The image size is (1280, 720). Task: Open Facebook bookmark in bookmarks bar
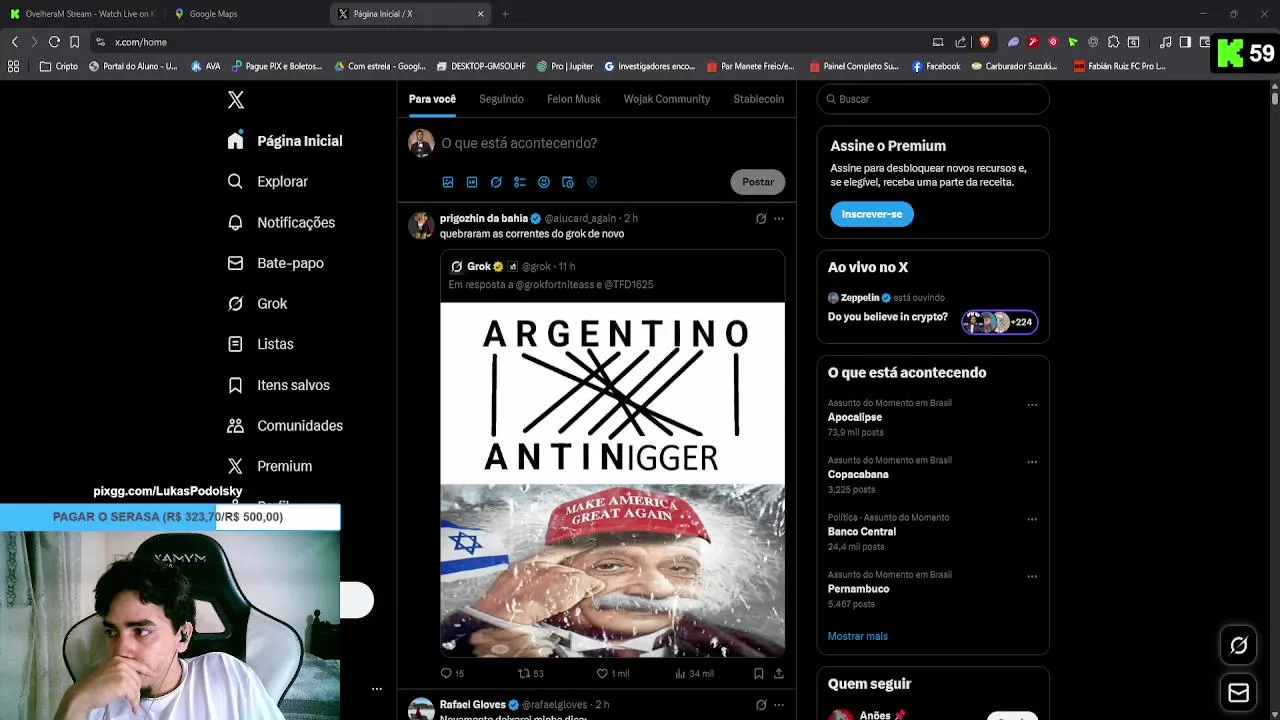click(936, 66)
